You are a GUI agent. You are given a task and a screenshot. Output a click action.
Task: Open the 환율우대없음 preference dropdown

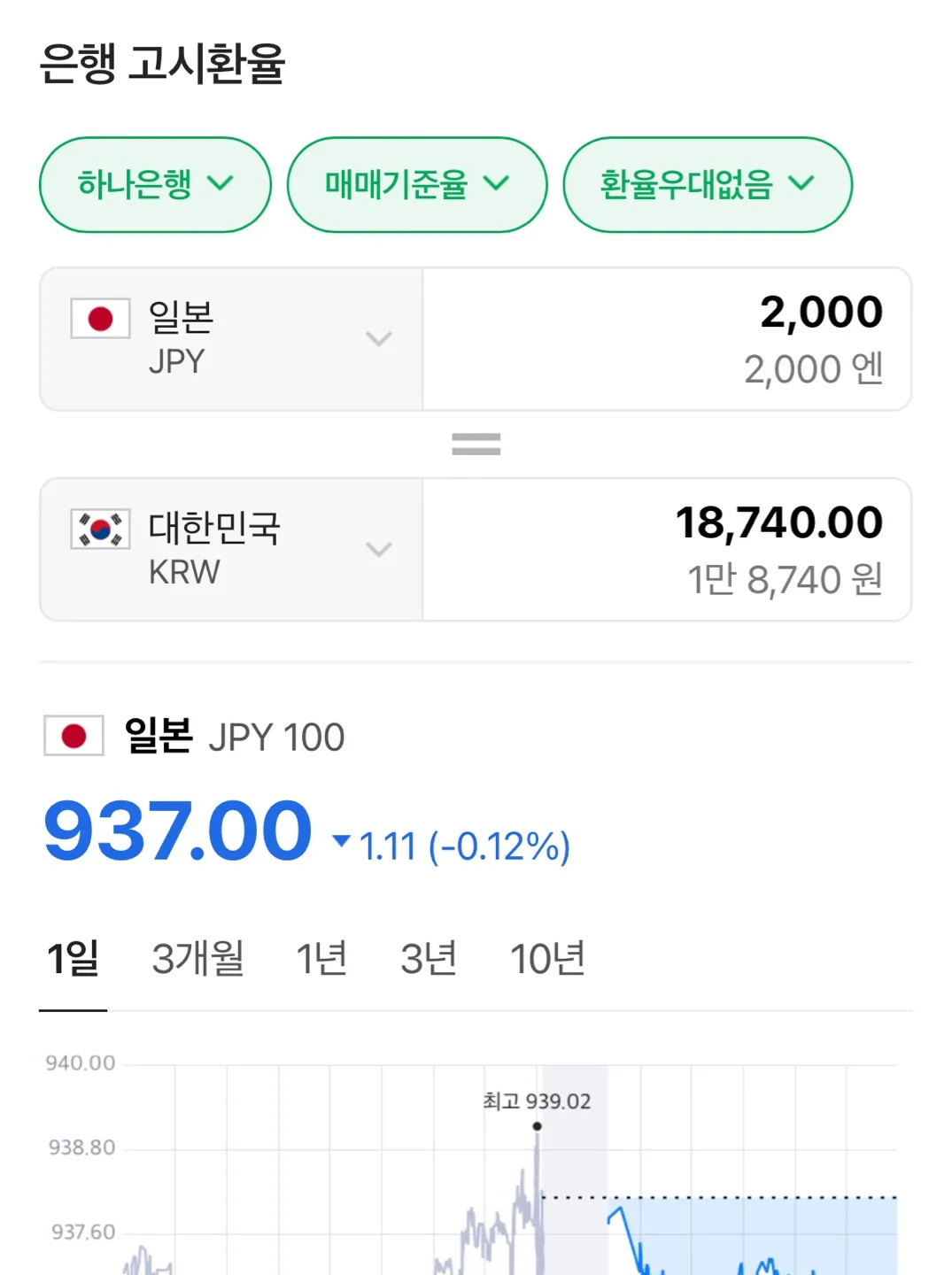point(708,184)
